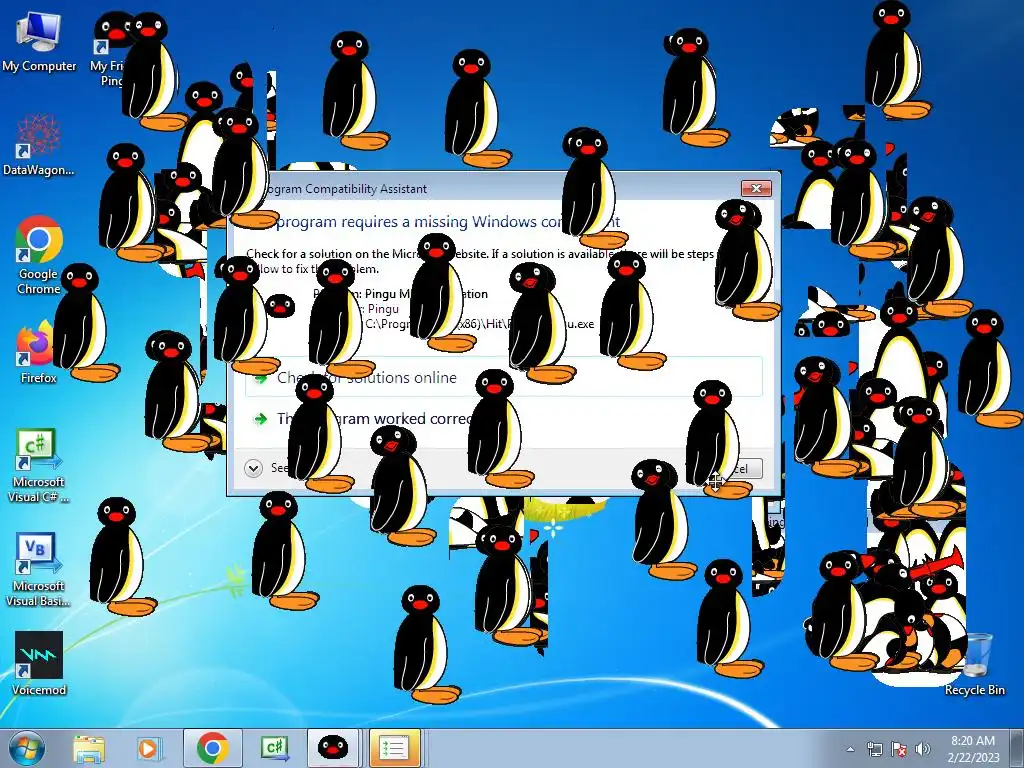This screenshot has width=1024, height=768.
Task: Expand the 'See details' chevron in the dialog
Action: point(253,468)
